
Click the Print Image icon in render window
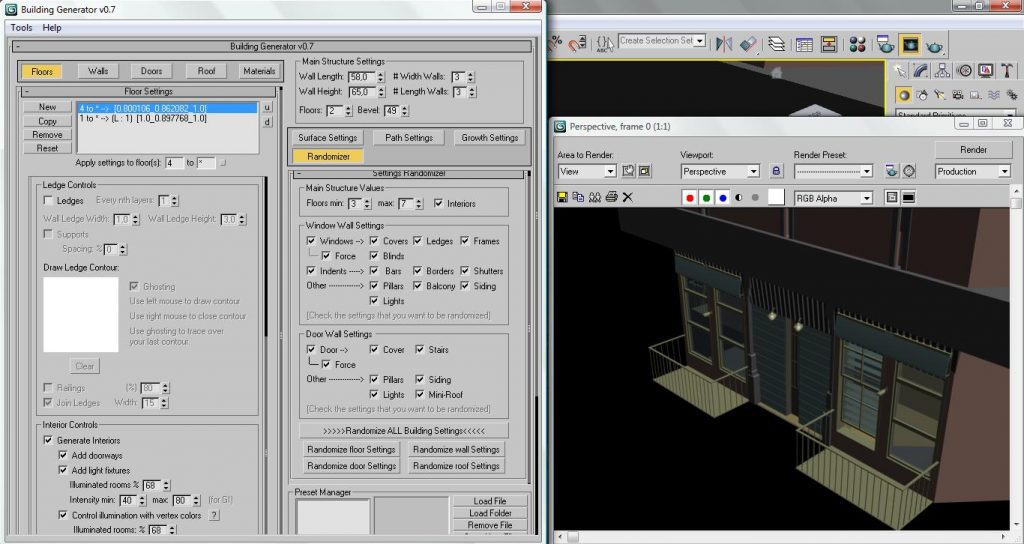pos(611,198)
